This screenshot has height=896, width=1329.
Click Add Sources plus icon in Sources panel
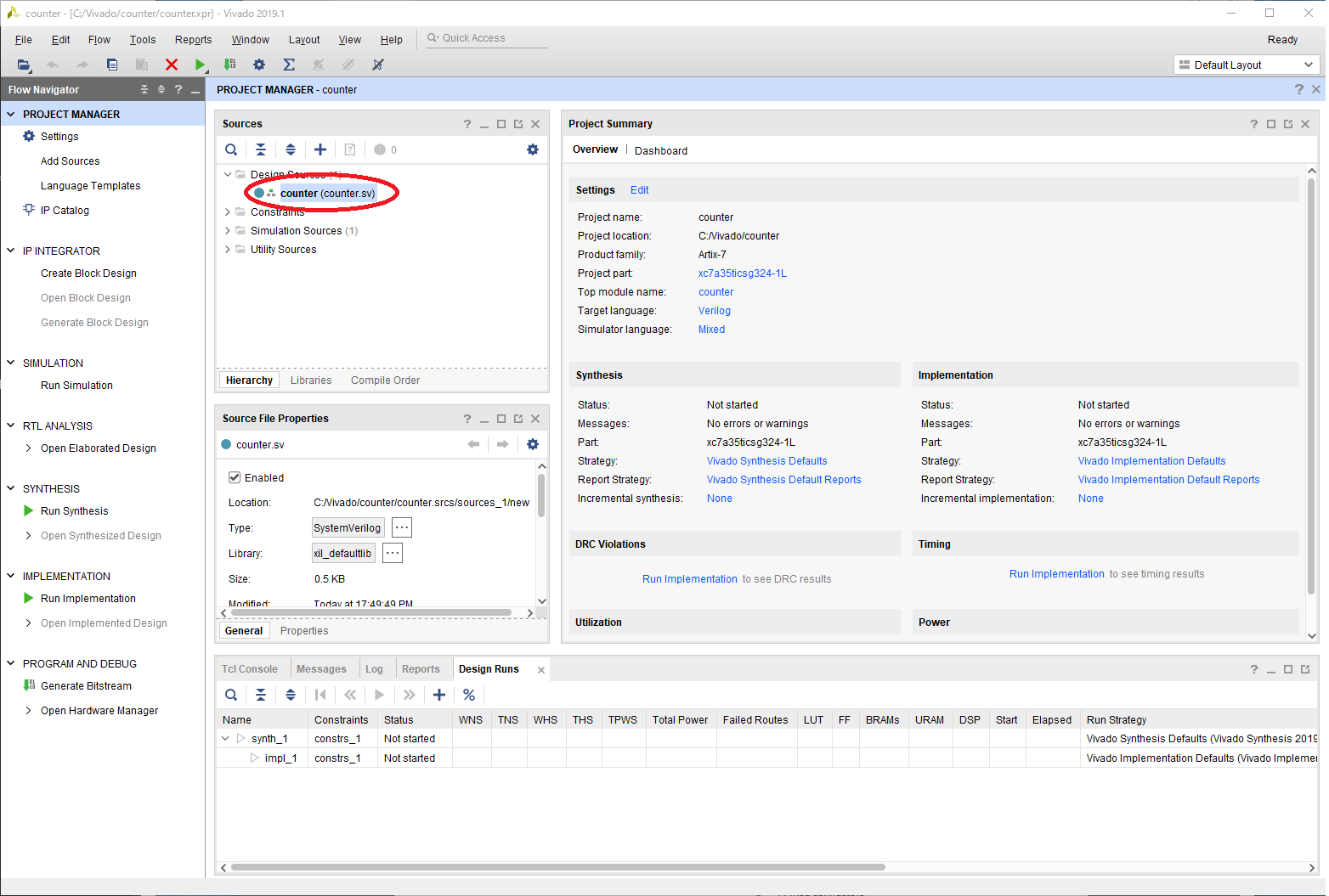pyautogui.click(x=320, y=149)
